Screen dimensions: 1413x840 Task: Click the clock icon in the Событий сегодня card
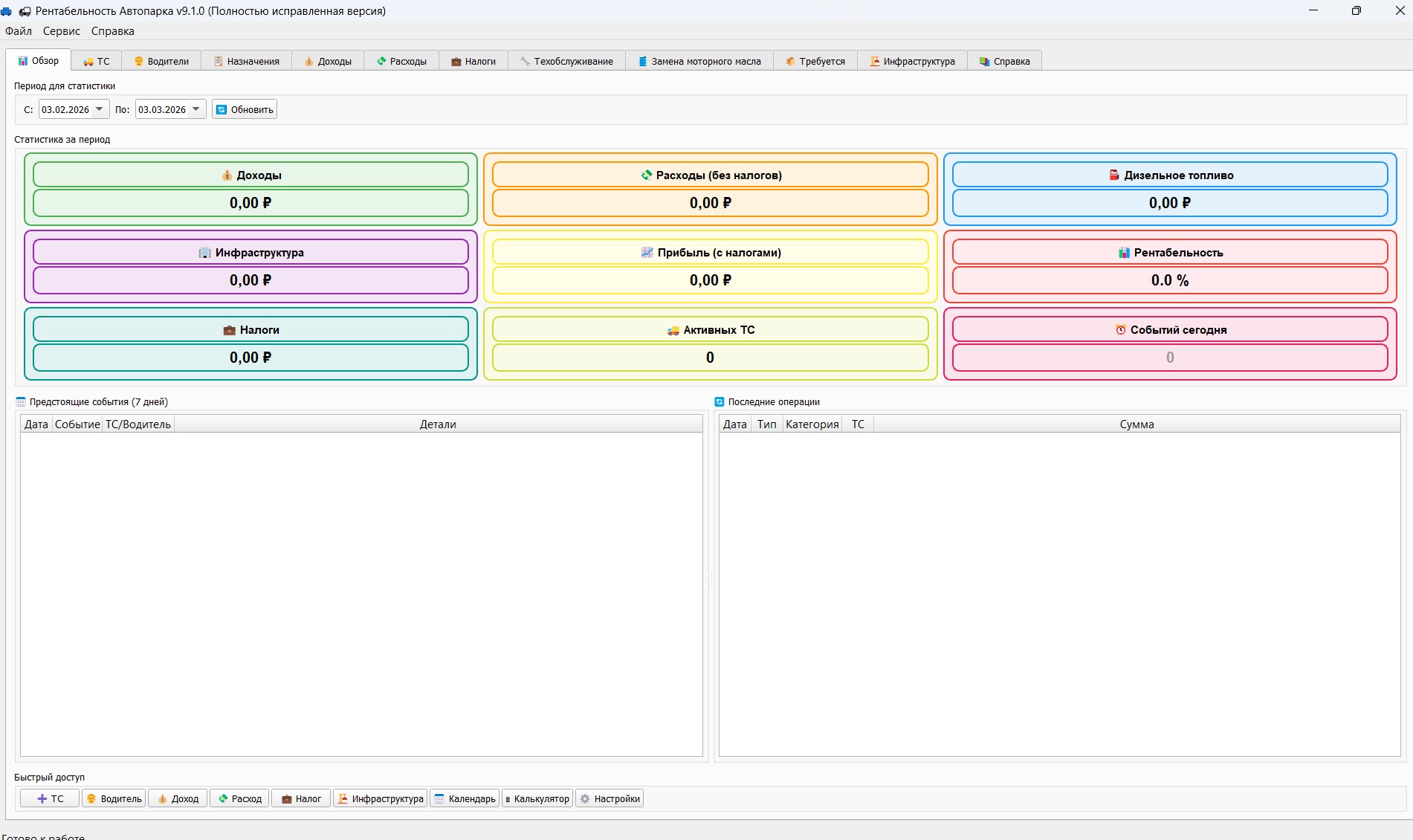click(1121, 330)
